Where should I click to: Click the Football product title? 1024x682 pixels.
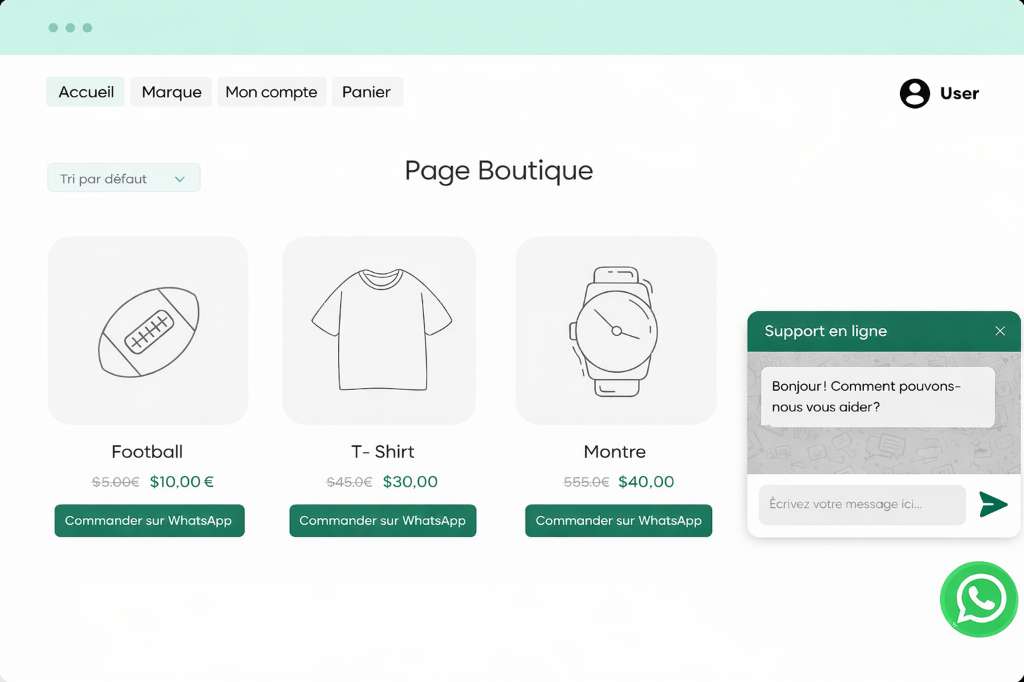(147, 451)
